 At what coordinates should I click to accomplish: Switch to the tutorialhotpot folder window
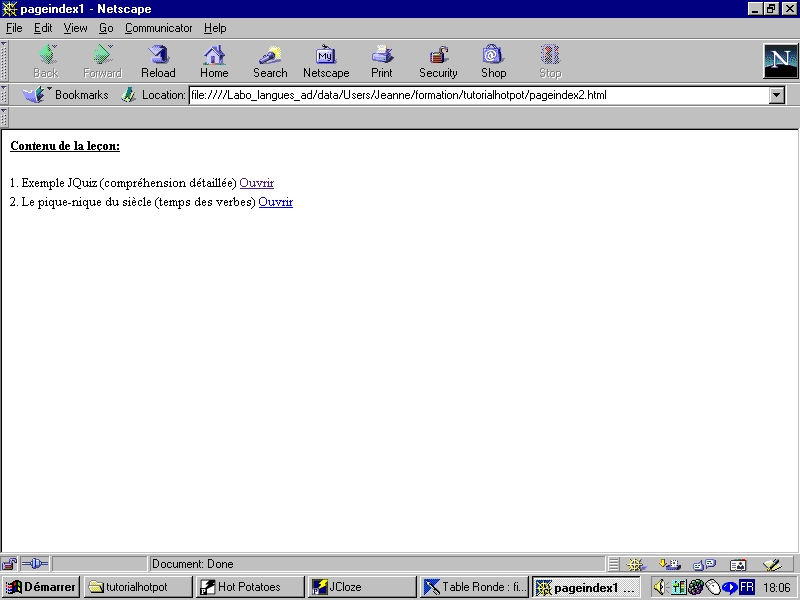pos(138,587)
